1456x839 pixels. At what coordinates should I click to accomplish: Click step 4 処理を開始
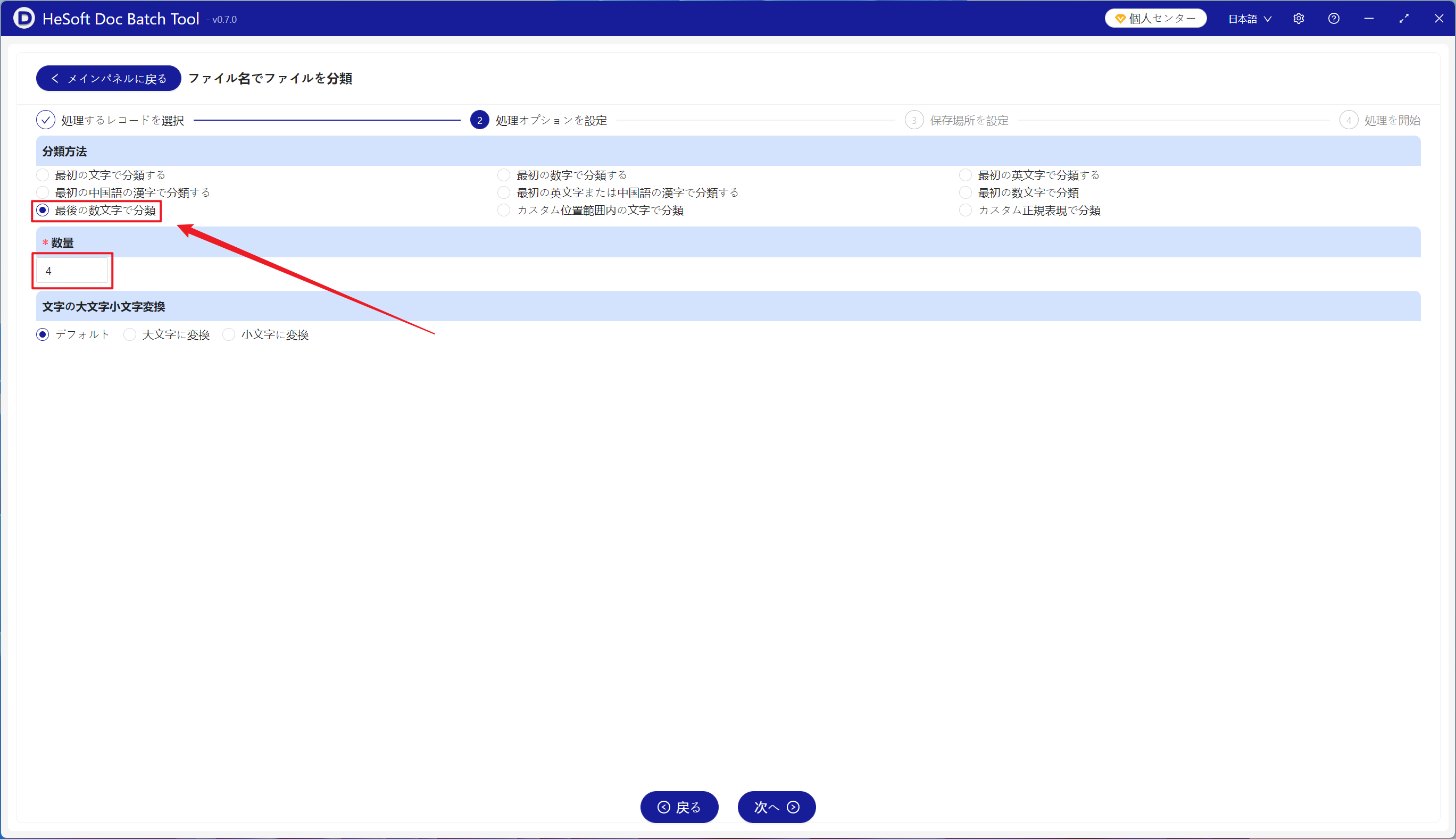(x=1380, y=121)
